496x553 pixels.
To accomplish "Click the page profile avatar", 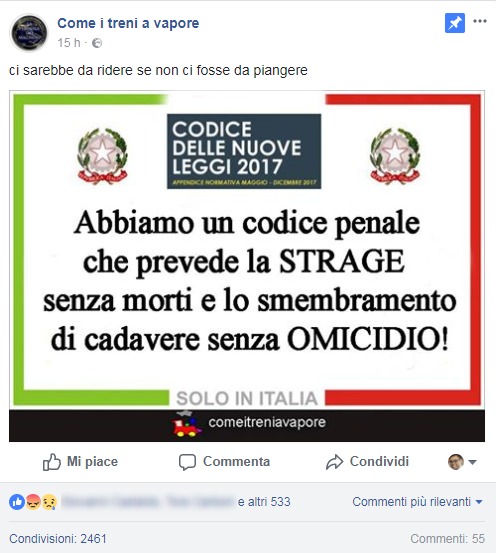I will coord(29,32).
